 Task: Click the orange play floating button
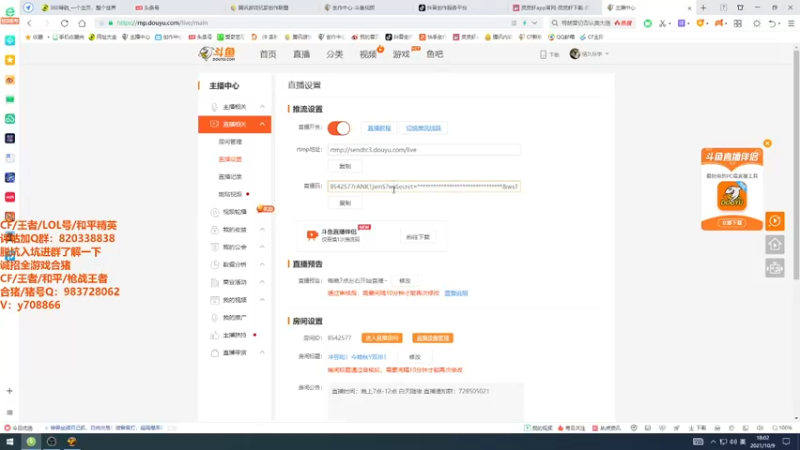775,221
